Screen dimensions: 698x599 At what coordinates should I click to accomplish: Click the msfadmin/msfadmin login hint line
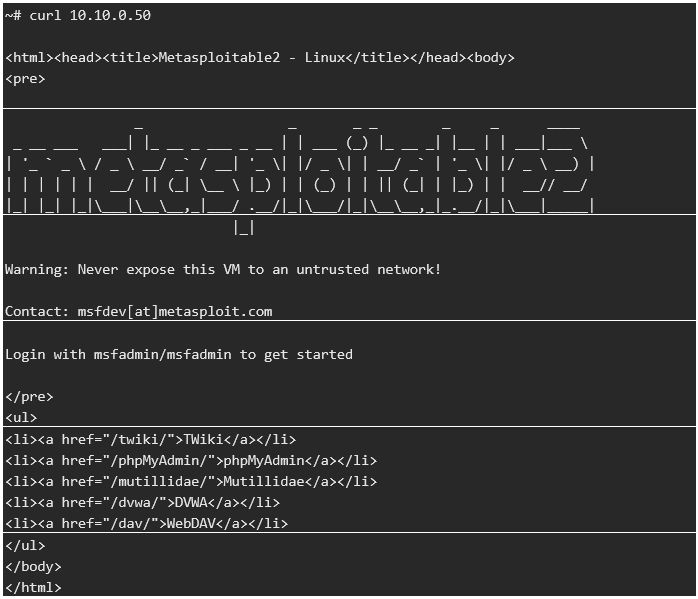[x=179, y=354]
